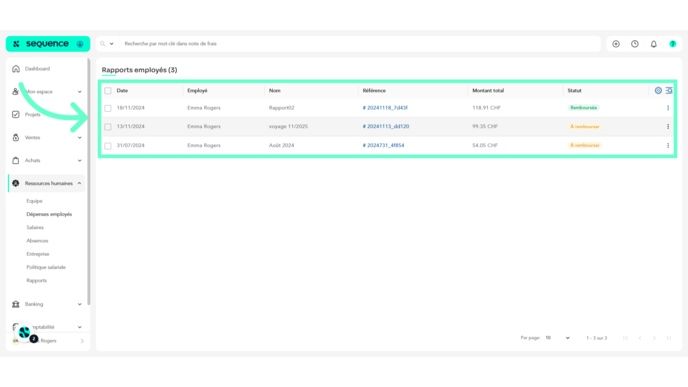Open the Equipe submenu item
The height and width of the screenshot is (387, 688).
pos(34,201)
